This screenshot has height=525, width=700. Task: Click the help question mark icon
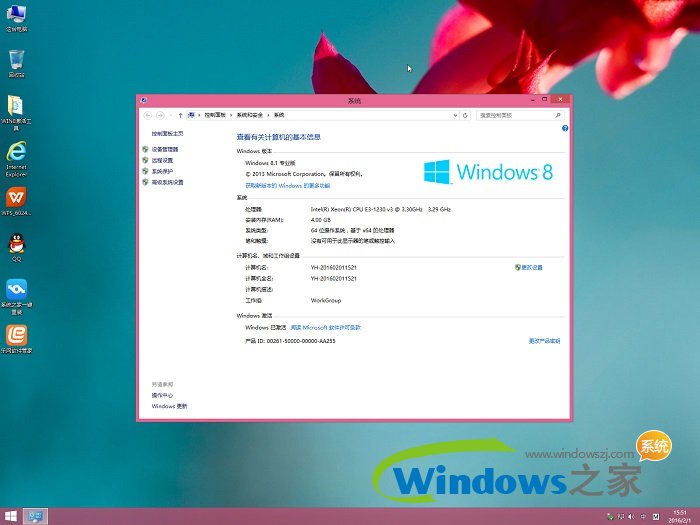point(565,129)
